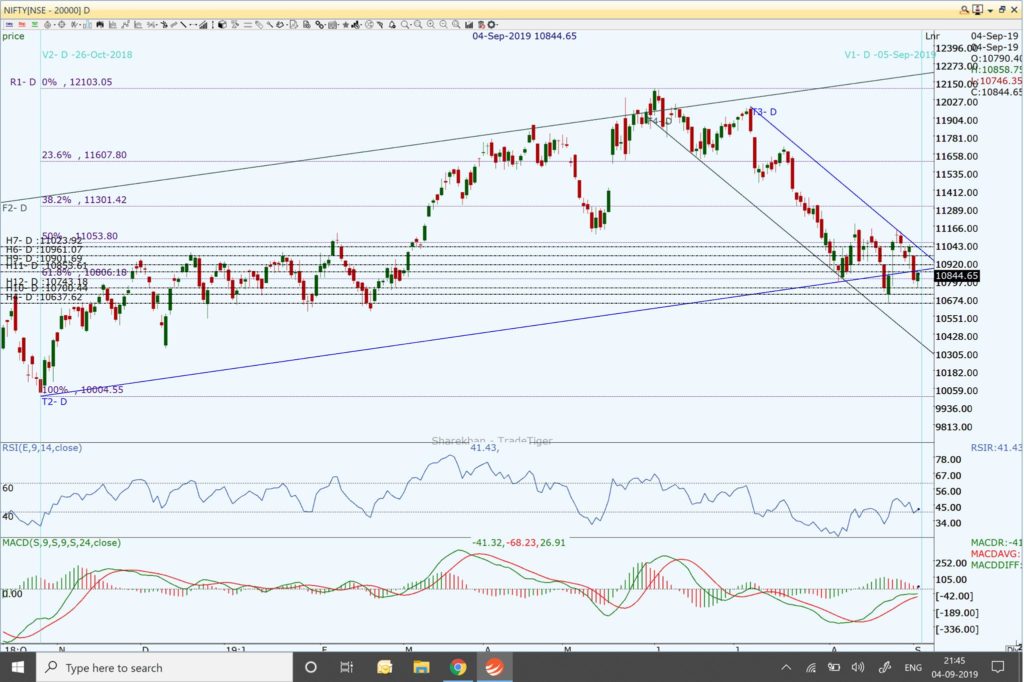
Task: Click the table grid toolbar icon
Action: [332, 25]
